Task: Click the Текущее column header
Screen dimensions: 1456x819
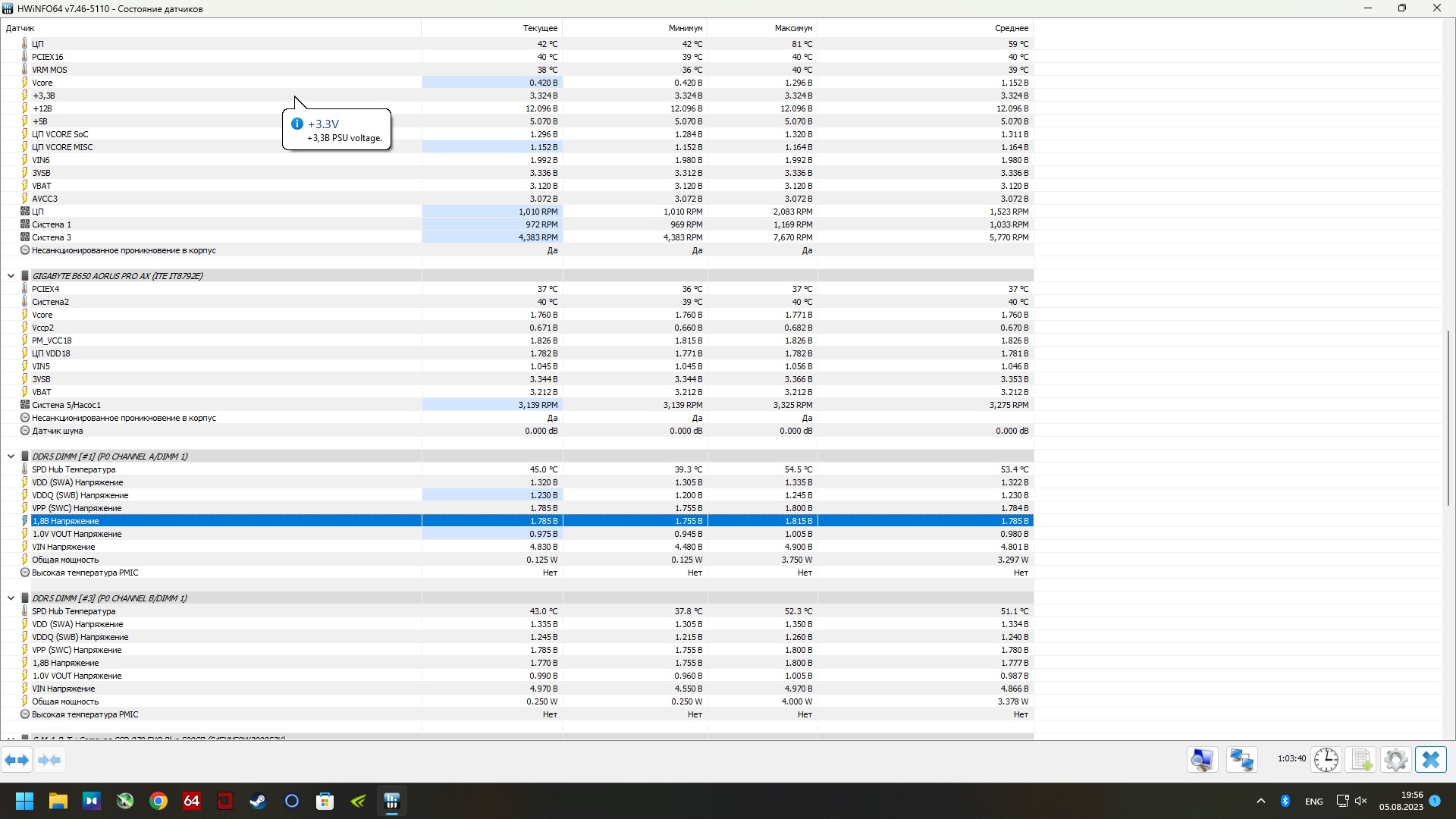Action: coord(539,28)
